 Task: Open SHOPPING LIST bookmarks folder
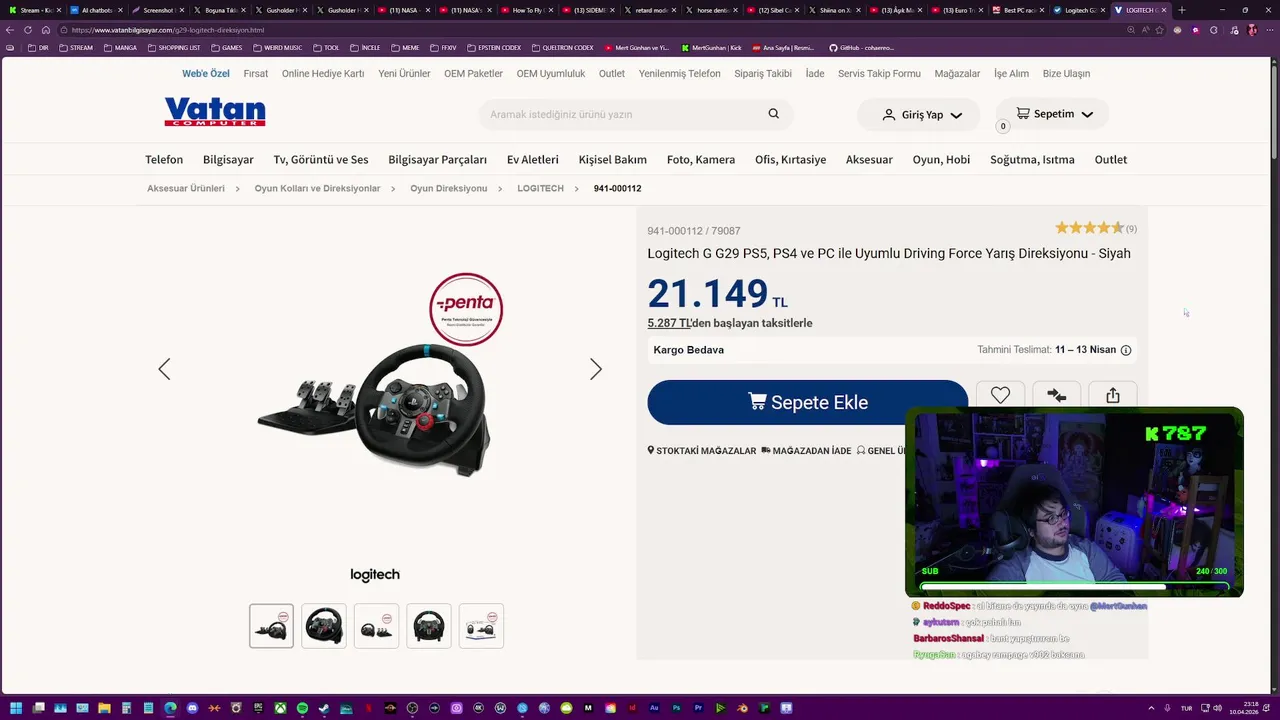[x=173, y=47]
